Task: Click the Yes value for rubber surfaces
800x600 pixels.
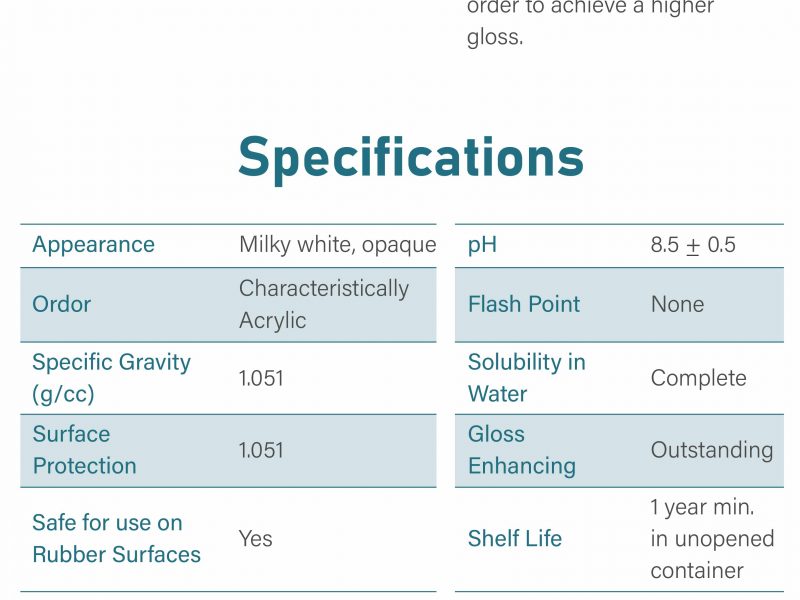Action: click(x=255, y=539)
